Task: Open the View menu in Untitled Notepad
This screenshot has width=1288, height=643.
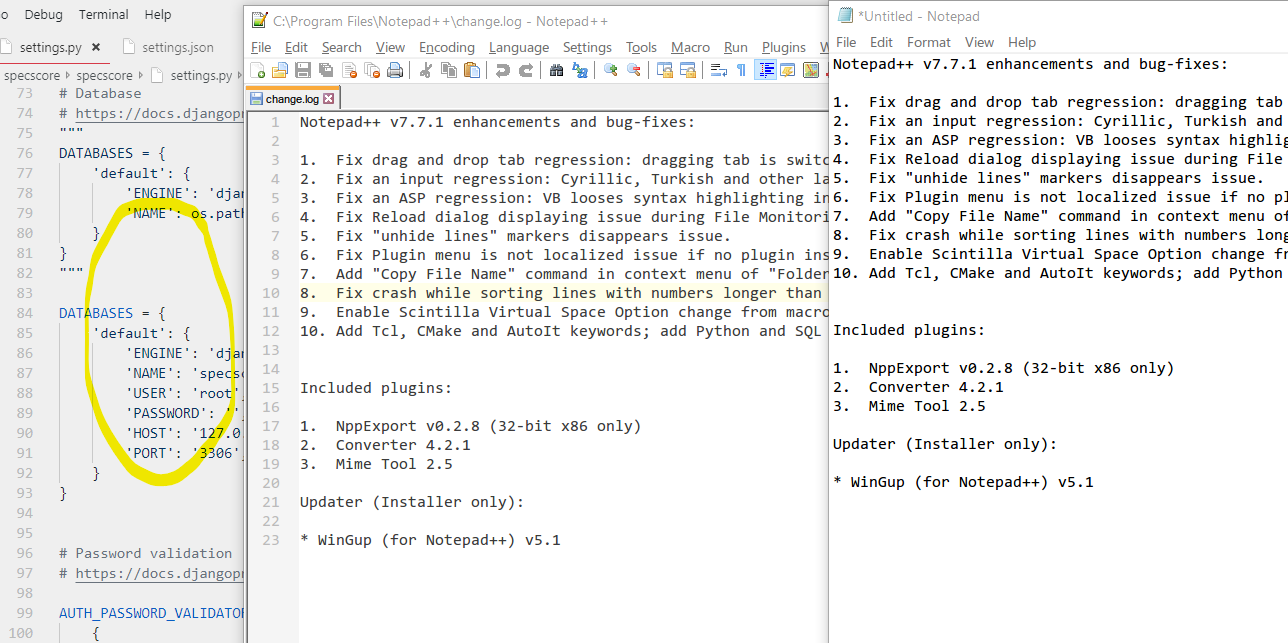Action: [x=979, y=42]
